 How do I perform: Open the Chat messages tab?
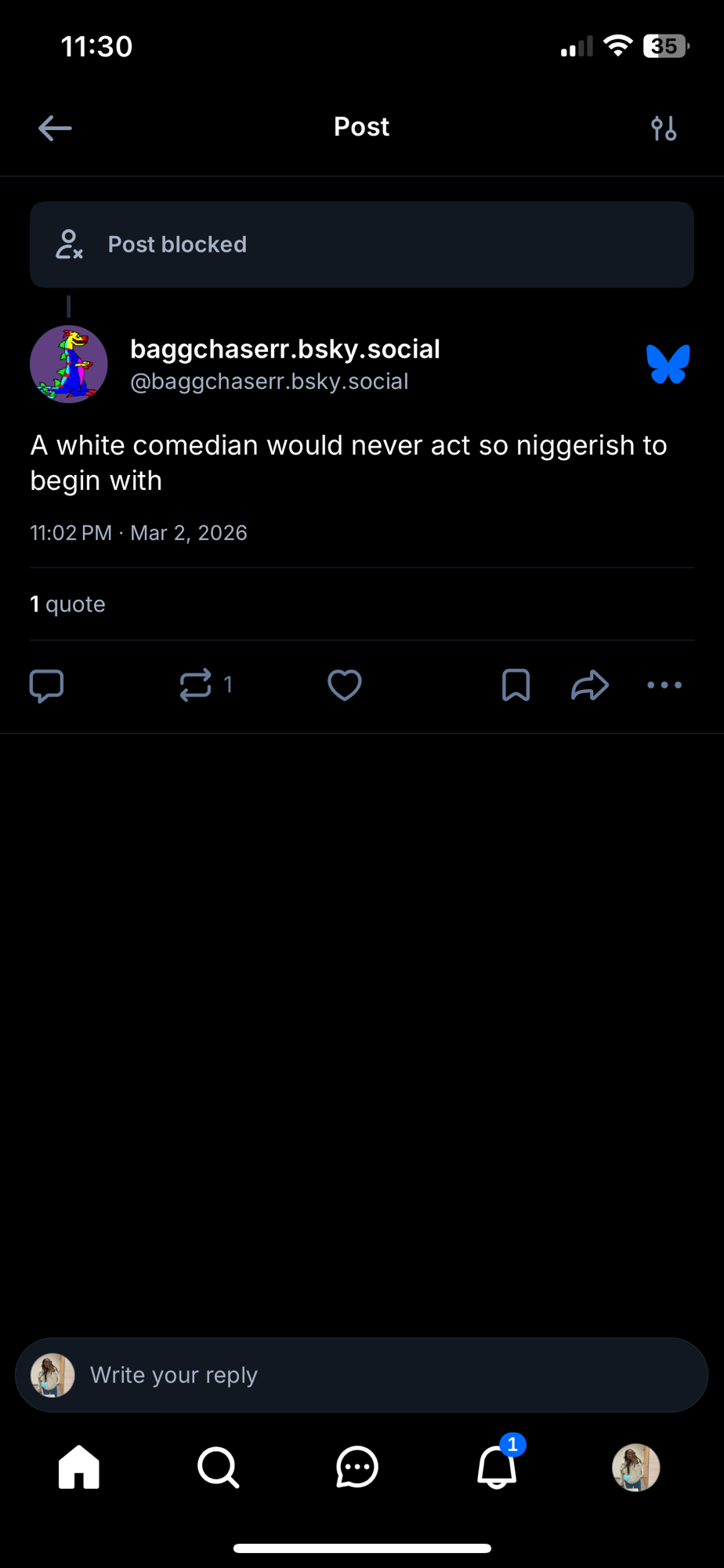(357, 1467)
